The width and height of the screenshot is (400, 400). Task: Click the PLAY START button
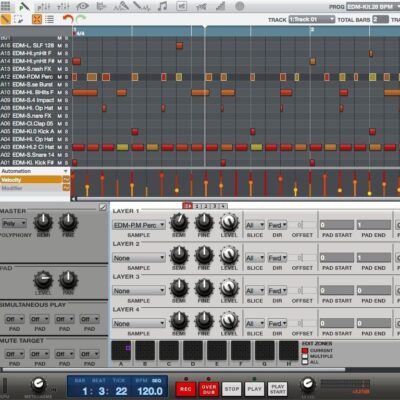278,389
